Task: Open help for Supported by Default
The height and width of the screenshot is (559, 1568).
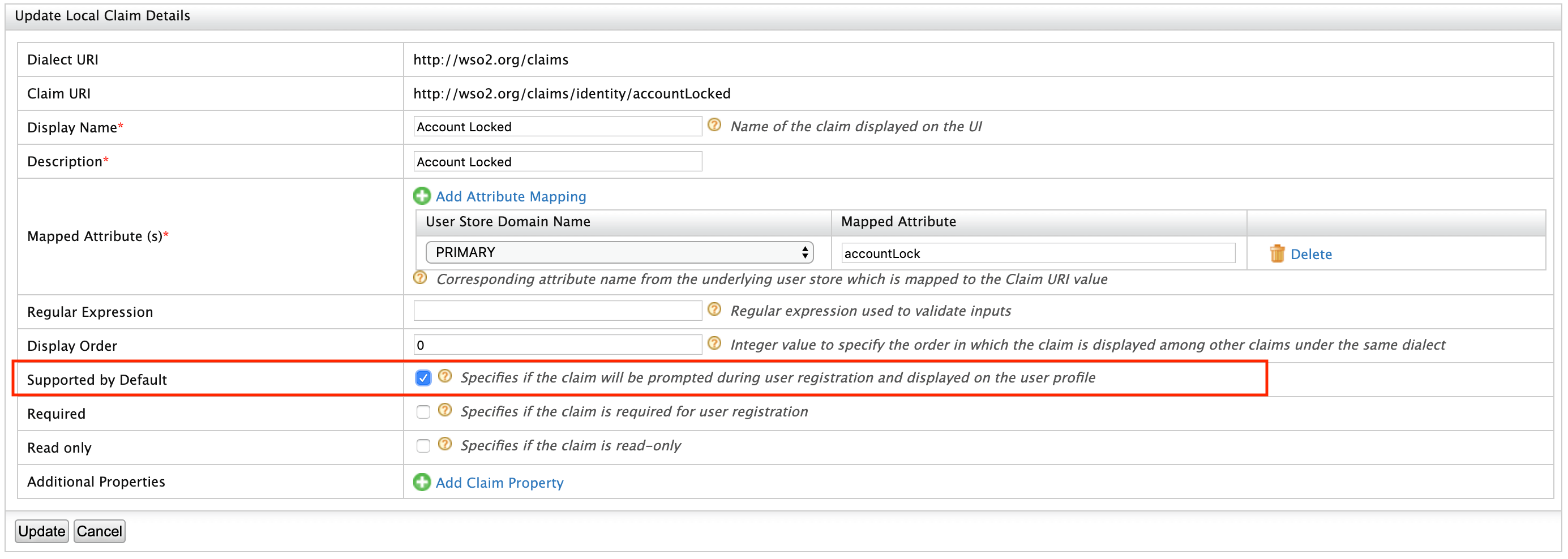Action: click(x=444, y=376)
